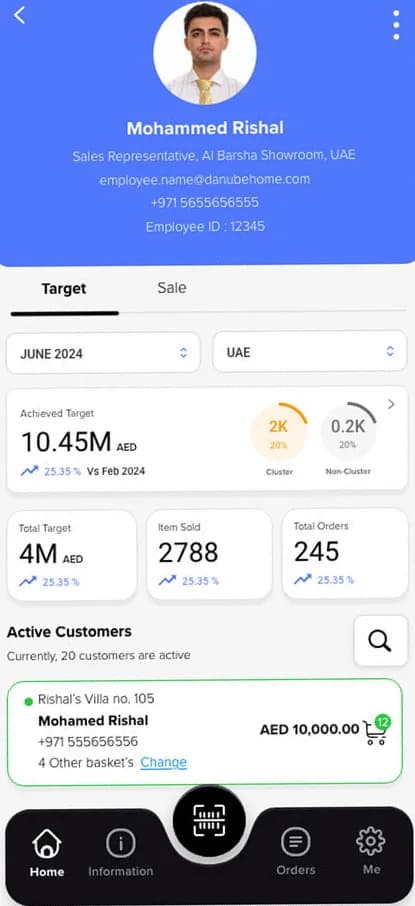Screen dimensions: 415x906
Task: Open the Item Sold 2788 card
Action: 209,554
